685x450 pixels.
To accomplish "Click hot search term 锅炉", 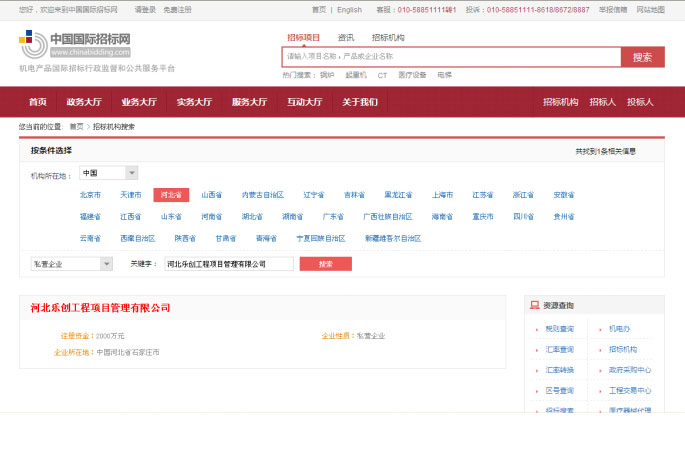I will (327, 75).
